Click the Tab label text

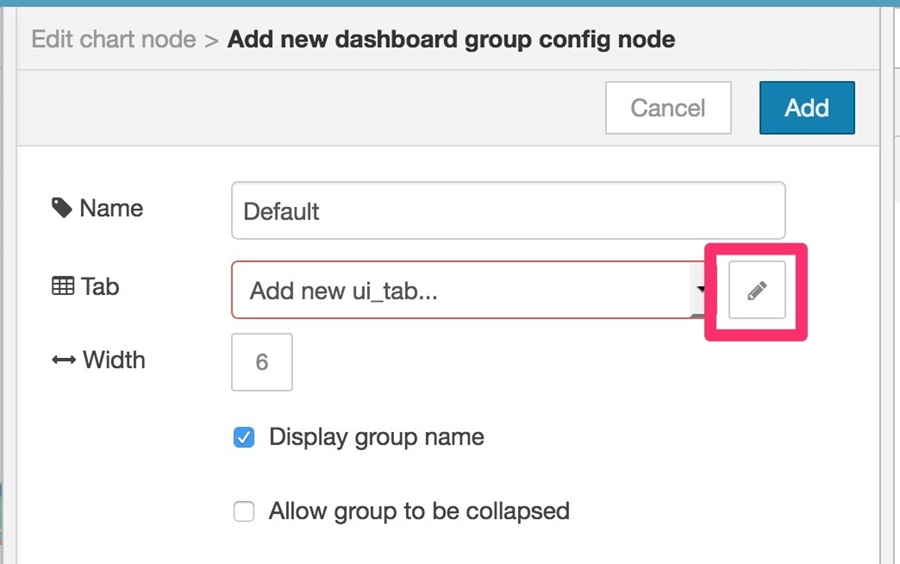point(100,286)
